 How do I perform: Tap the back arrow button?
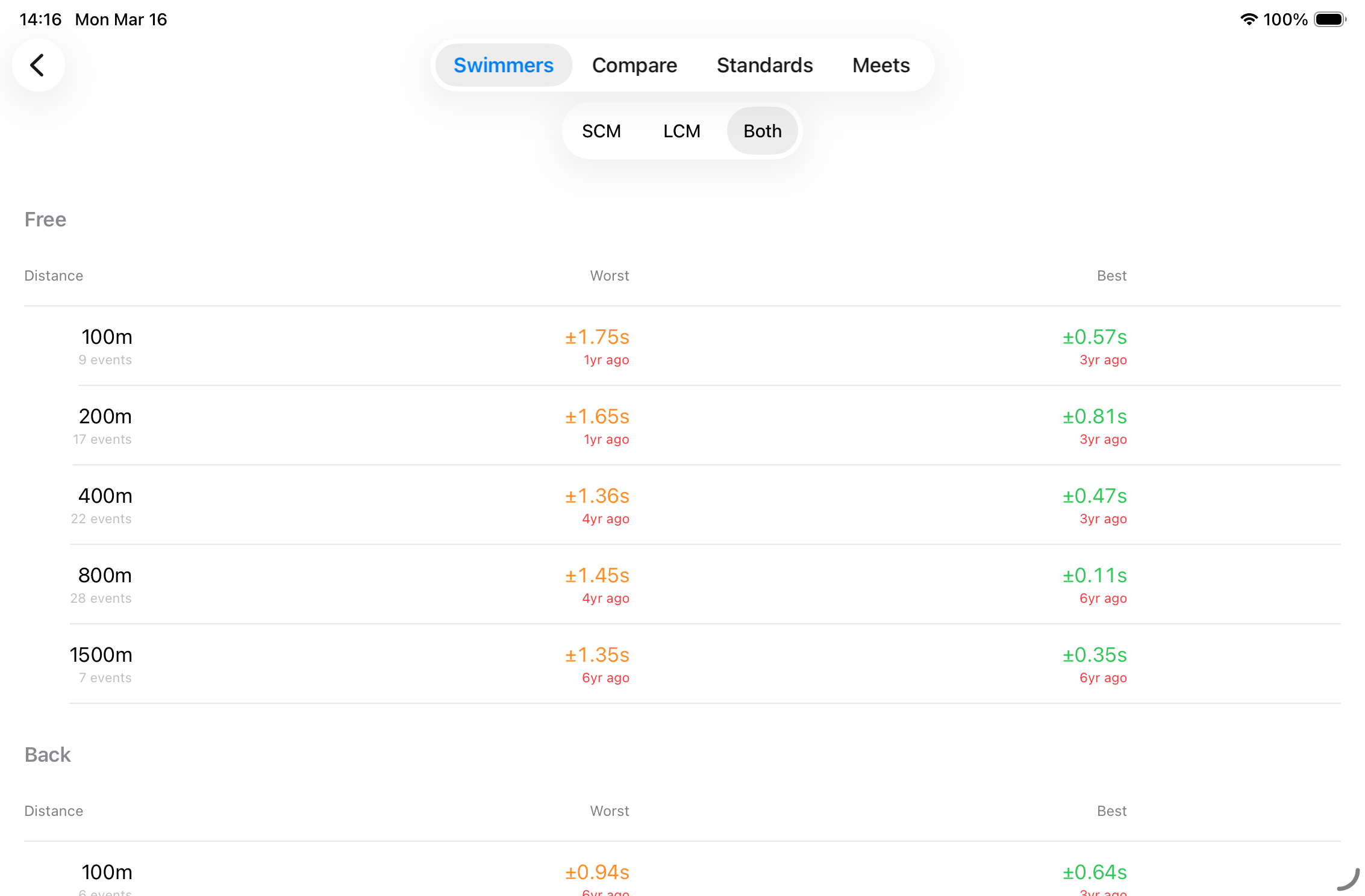(38, 65)
